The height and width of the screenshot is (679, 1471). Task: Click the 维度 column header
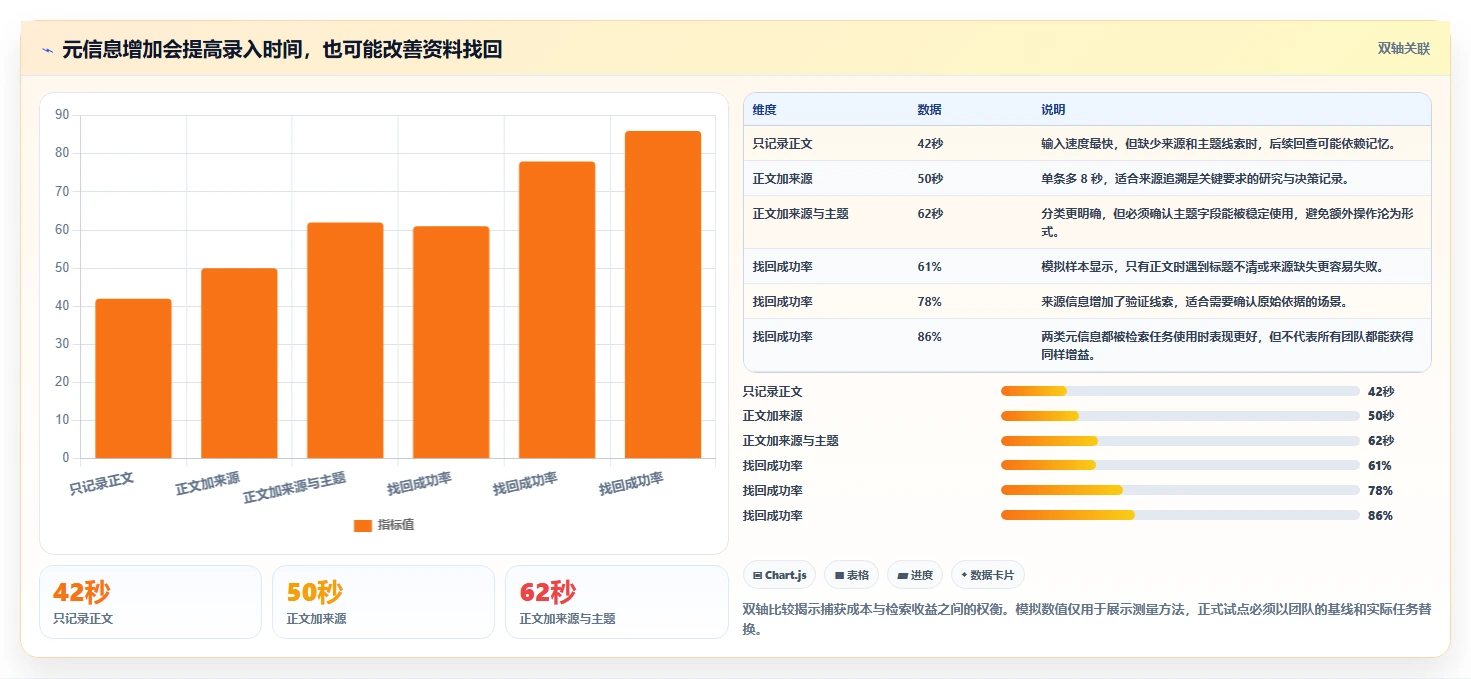click(x=765, y=110)
